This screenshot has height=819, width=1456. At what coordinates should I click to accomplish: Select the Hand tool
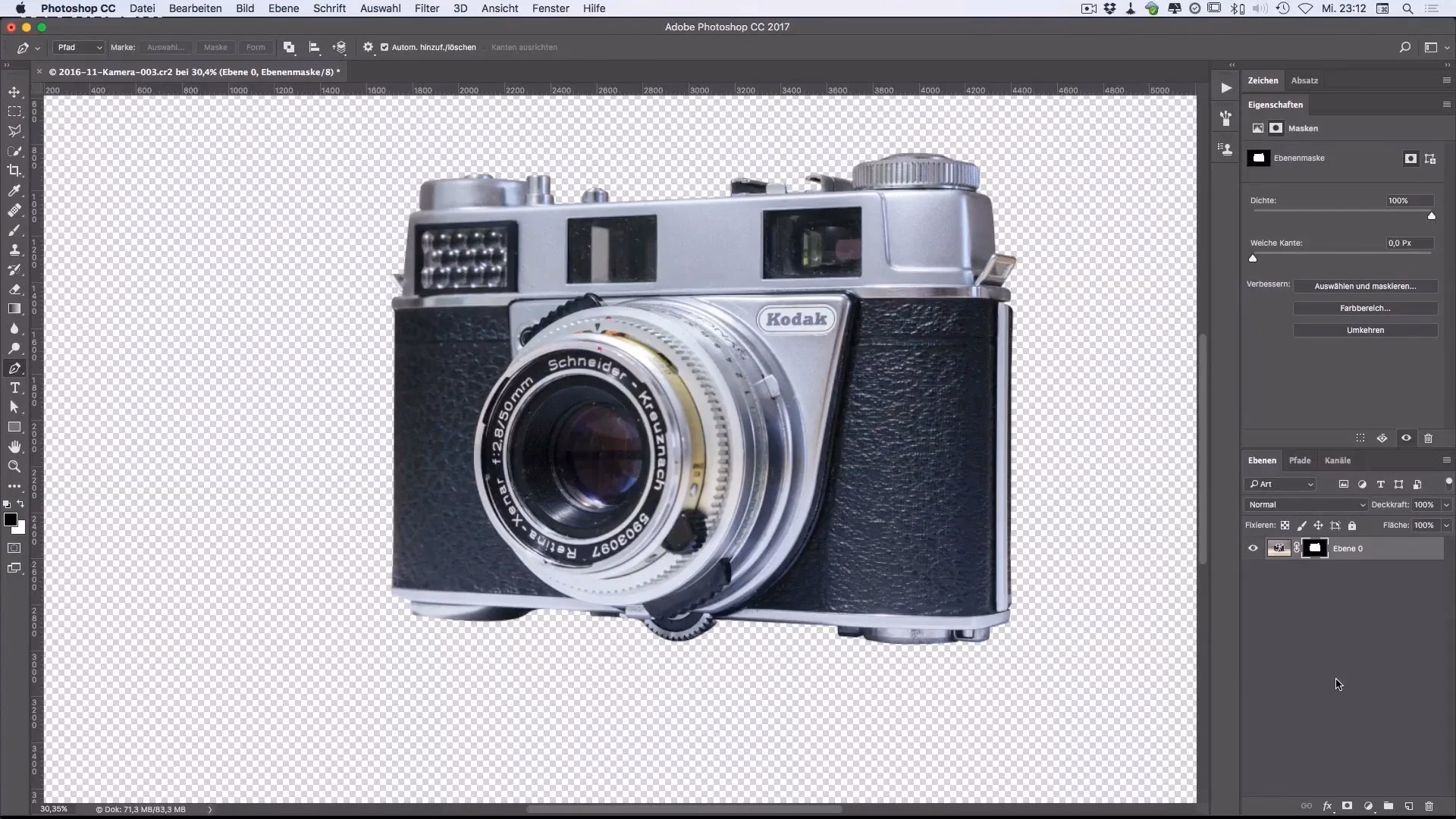point(14,447)
